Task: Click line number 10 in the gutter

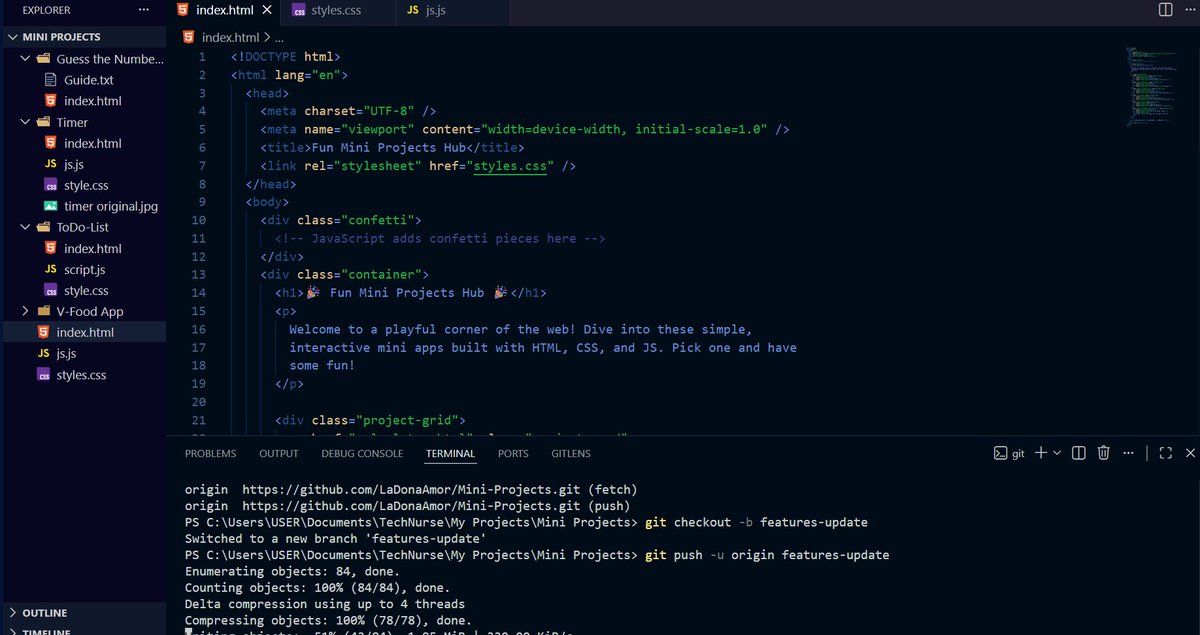Action: 199,220
